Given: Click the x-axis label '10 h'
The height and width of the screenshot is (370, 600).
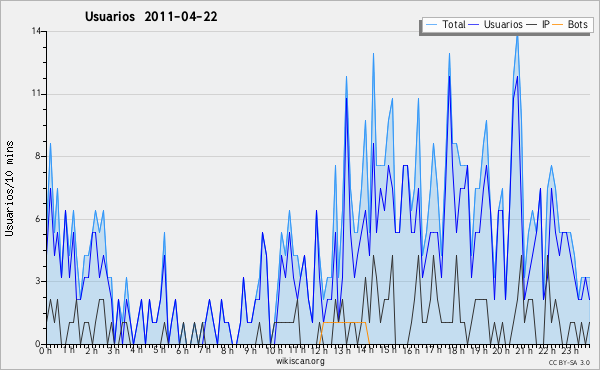Looking at the screenshot, I should pos(274,350).
